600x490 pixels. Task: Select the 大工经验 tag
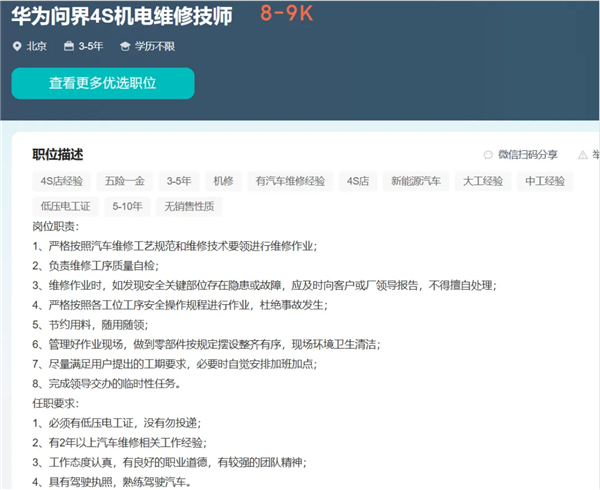(x=483, y=181)
